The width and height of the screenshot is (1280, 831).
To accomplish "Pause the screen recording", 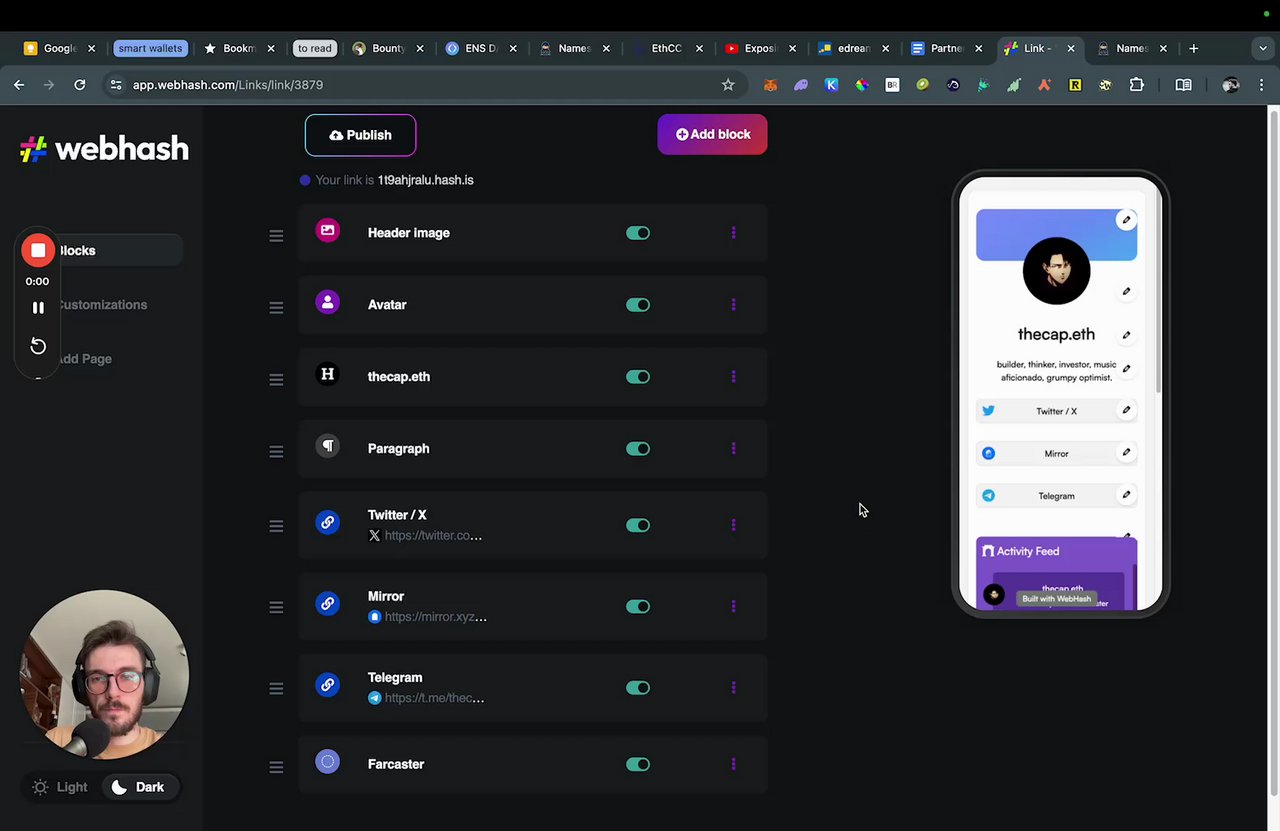I will click(38, 308).
